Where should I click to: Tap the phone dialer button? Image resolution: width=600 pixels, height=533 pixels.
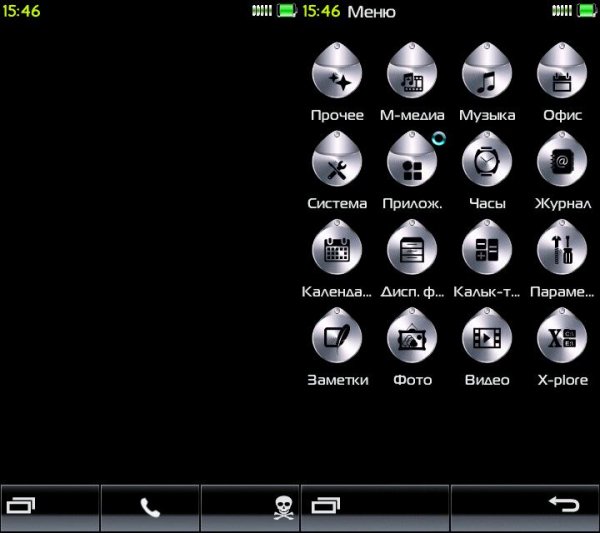(150, 508)
